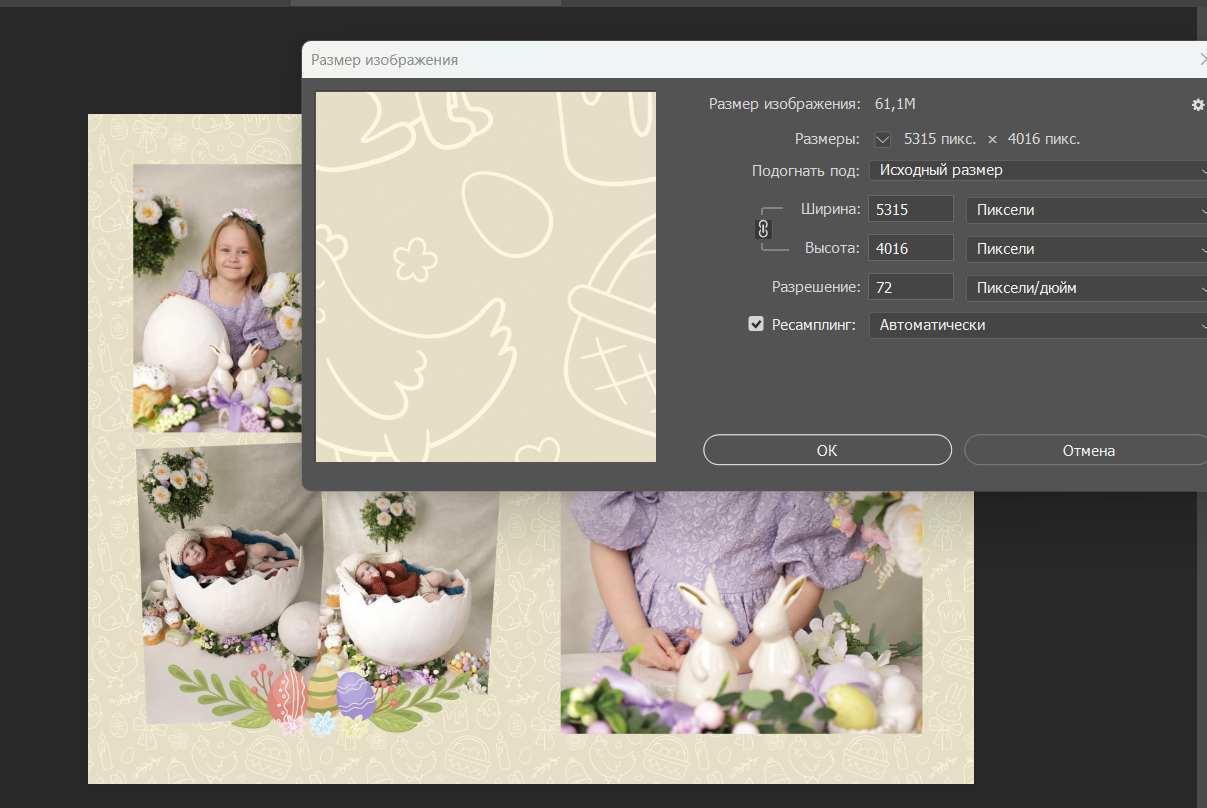
Task: Click the preview image inside the dialog
Action: pyautogui.click(x=486, y=277)
